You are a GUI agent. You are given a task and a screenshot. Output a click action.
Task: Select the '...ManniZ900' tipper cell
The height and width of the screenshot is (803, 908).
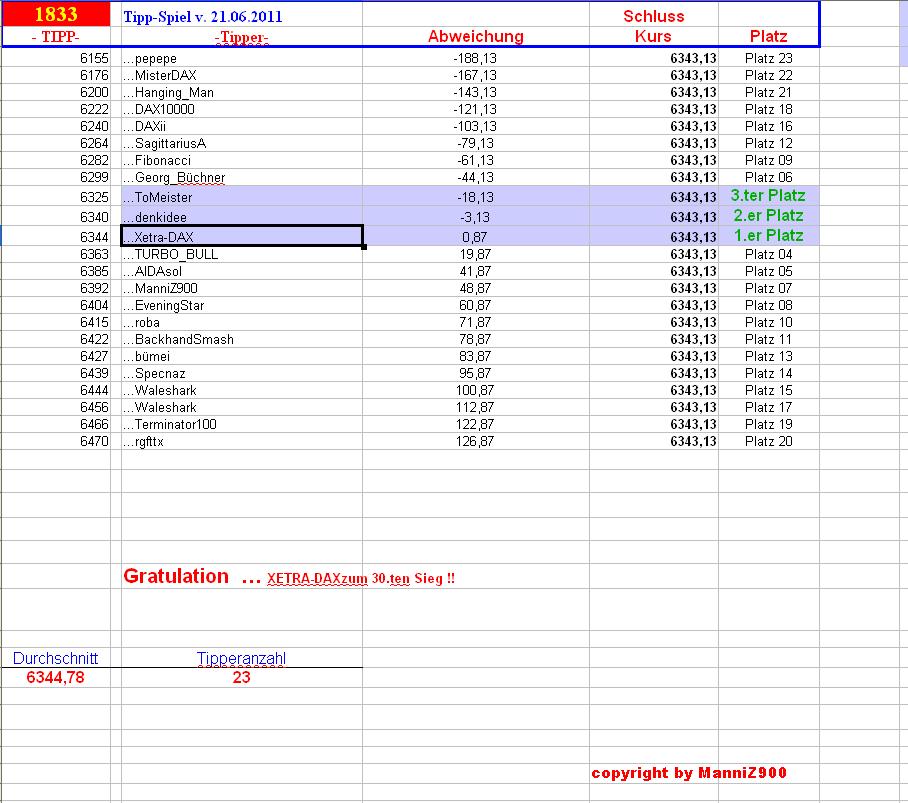coord(241,288)
